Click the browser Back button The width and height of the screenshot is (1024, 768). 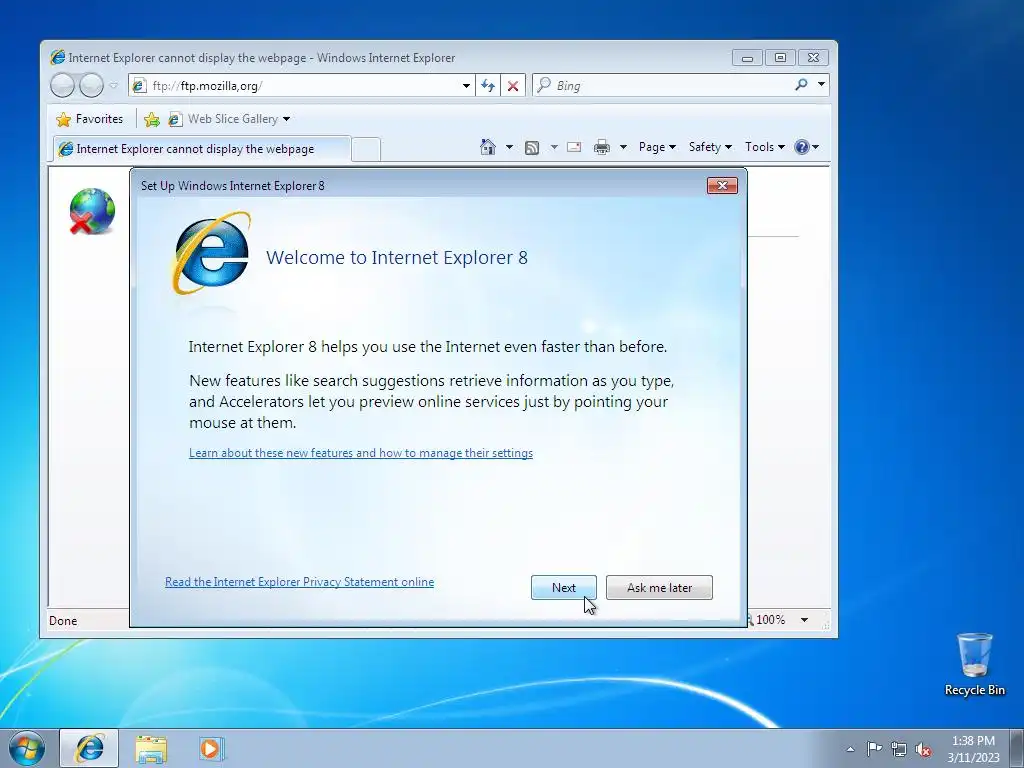coord(62,85)
